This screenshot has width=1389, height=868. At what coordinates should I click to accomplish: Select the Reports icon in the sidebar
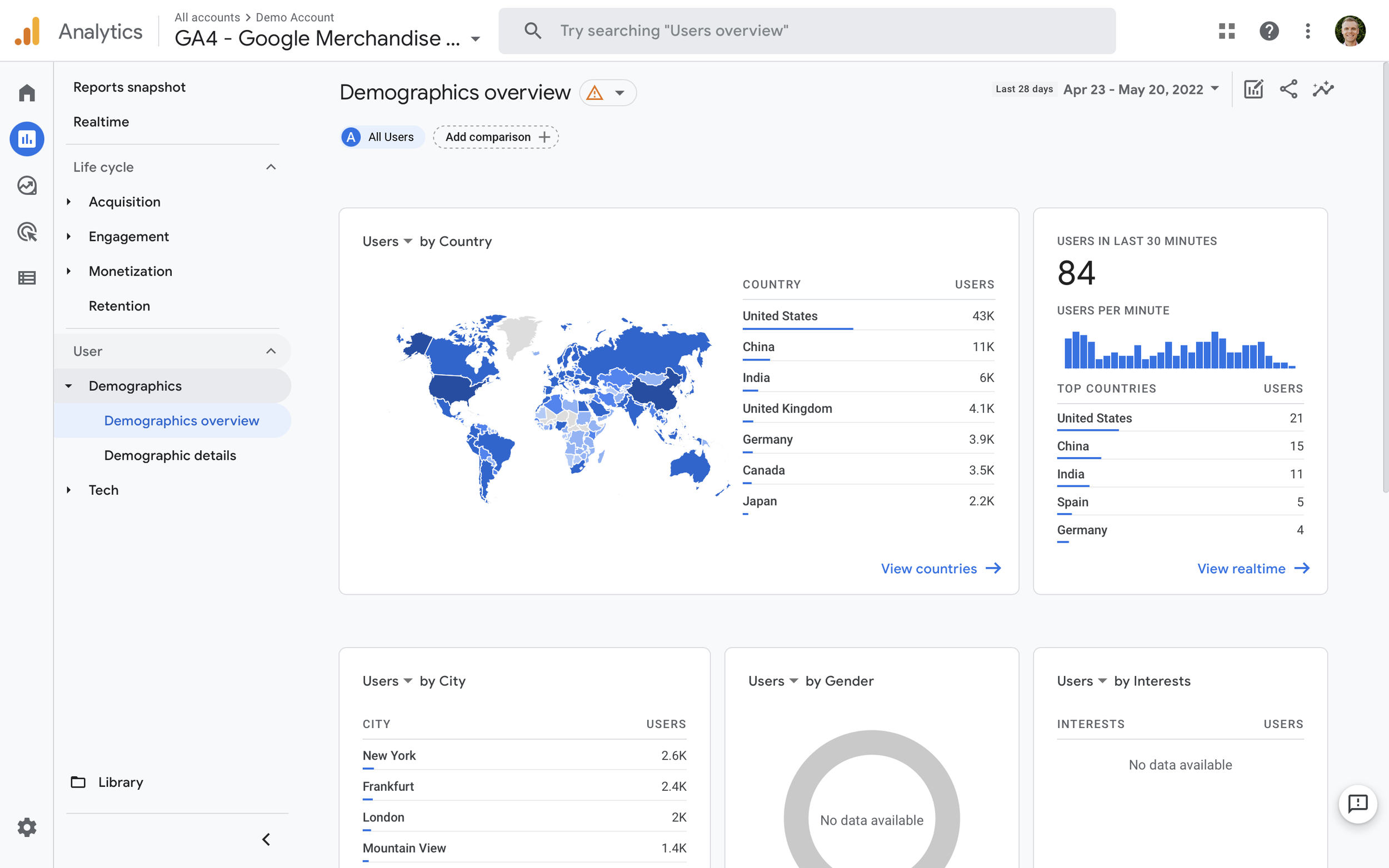(x=27, y=138)
